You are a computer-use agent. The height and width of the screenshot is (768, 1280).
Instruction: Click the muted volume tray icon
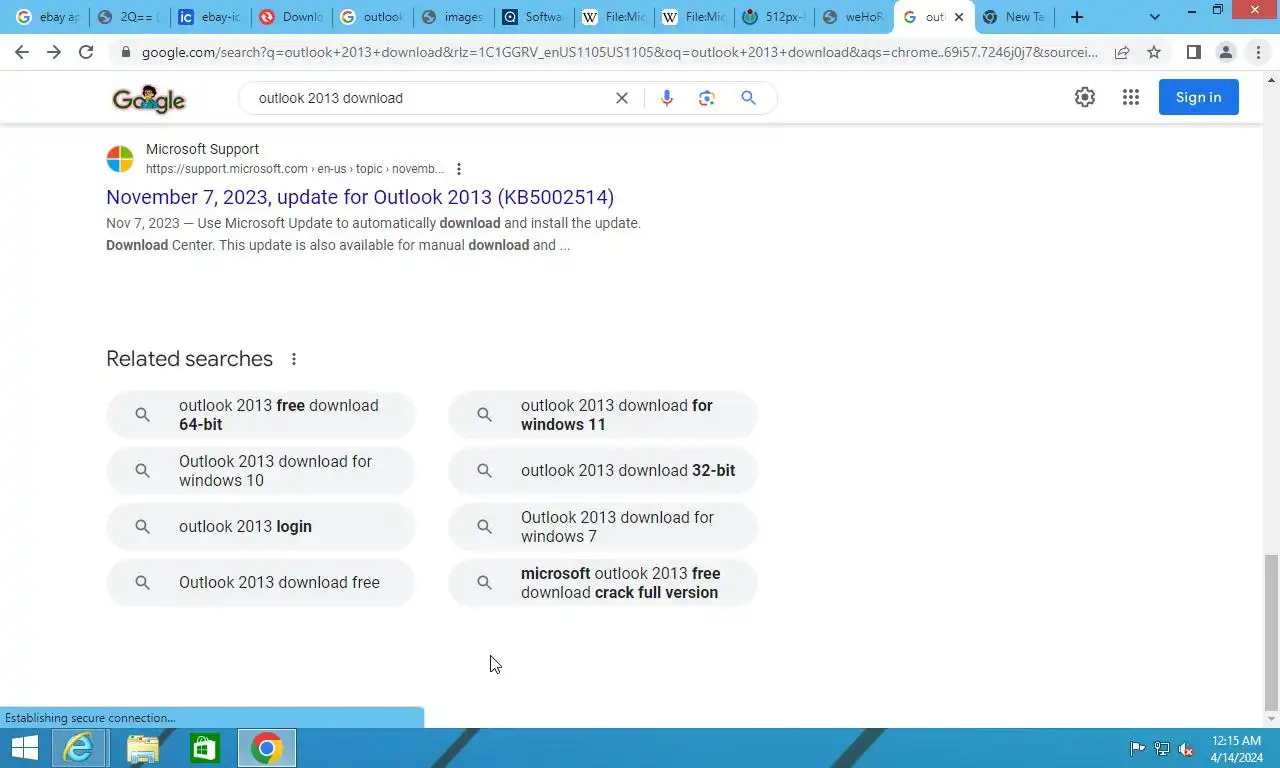point(1186,749)
